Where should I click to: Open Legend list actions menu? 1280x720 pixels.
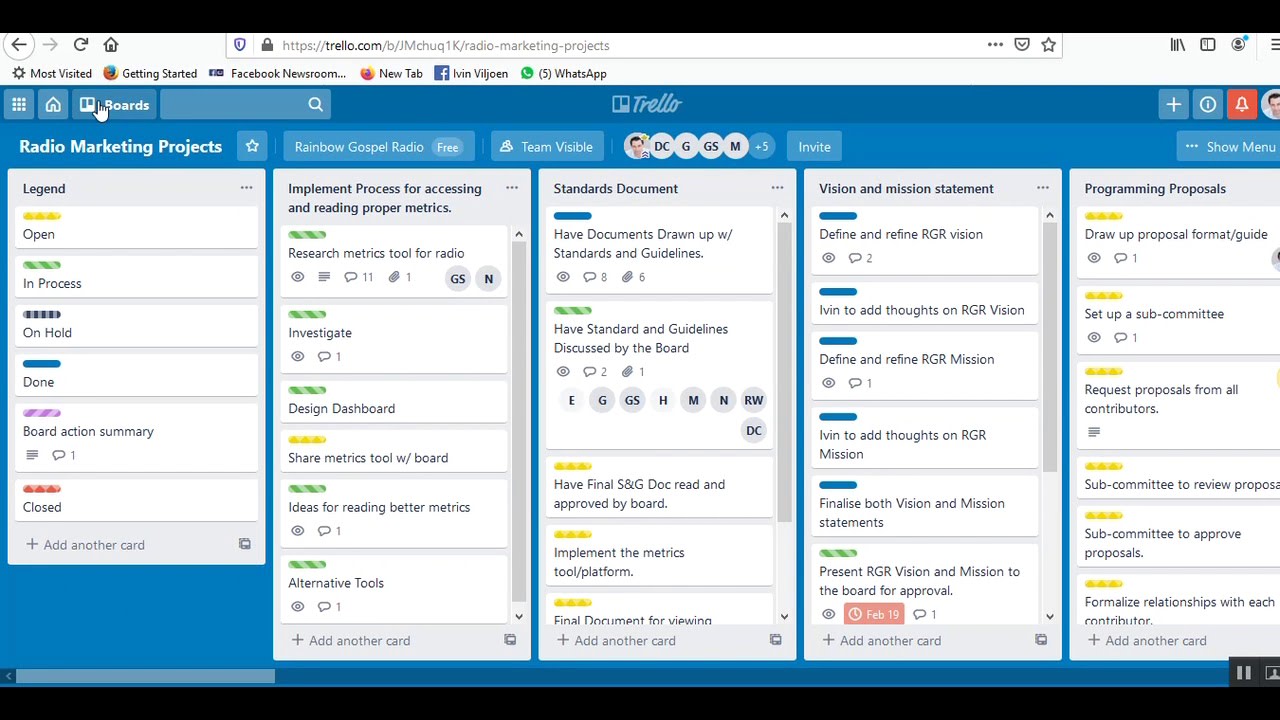[x=246, y=188]
